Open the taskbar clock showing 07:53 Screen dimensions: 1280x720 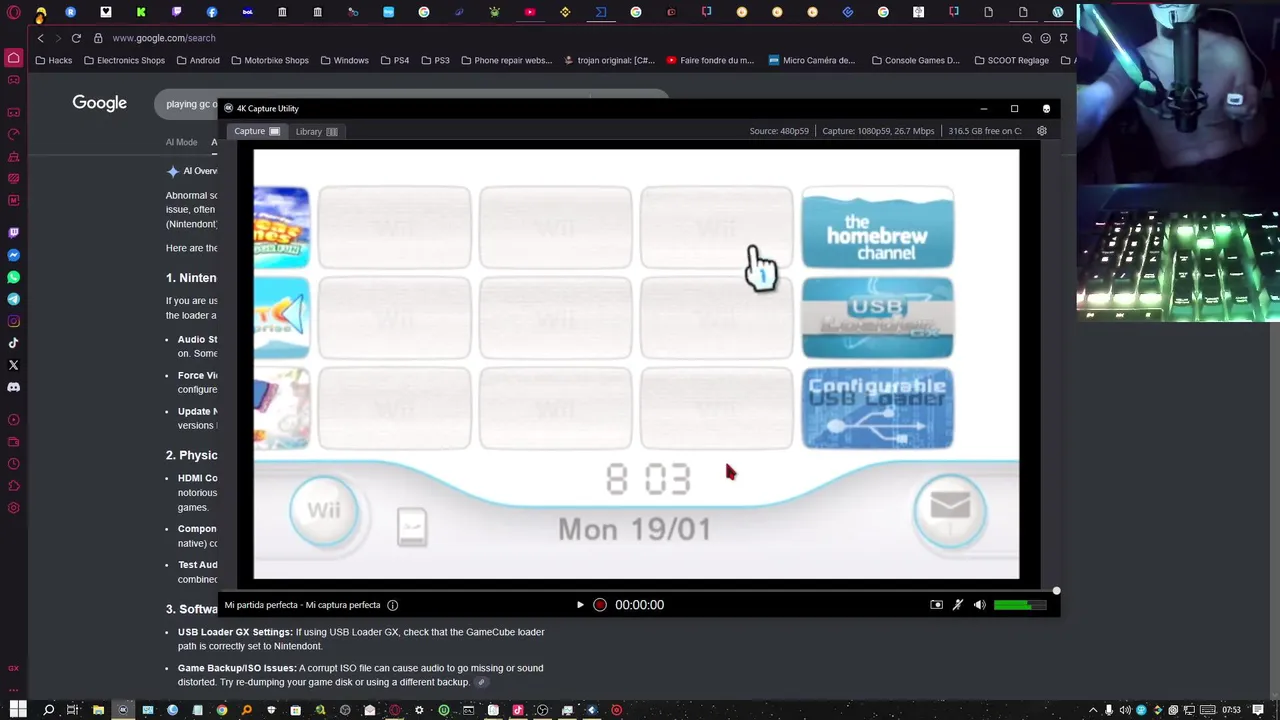pos(1231,710)
